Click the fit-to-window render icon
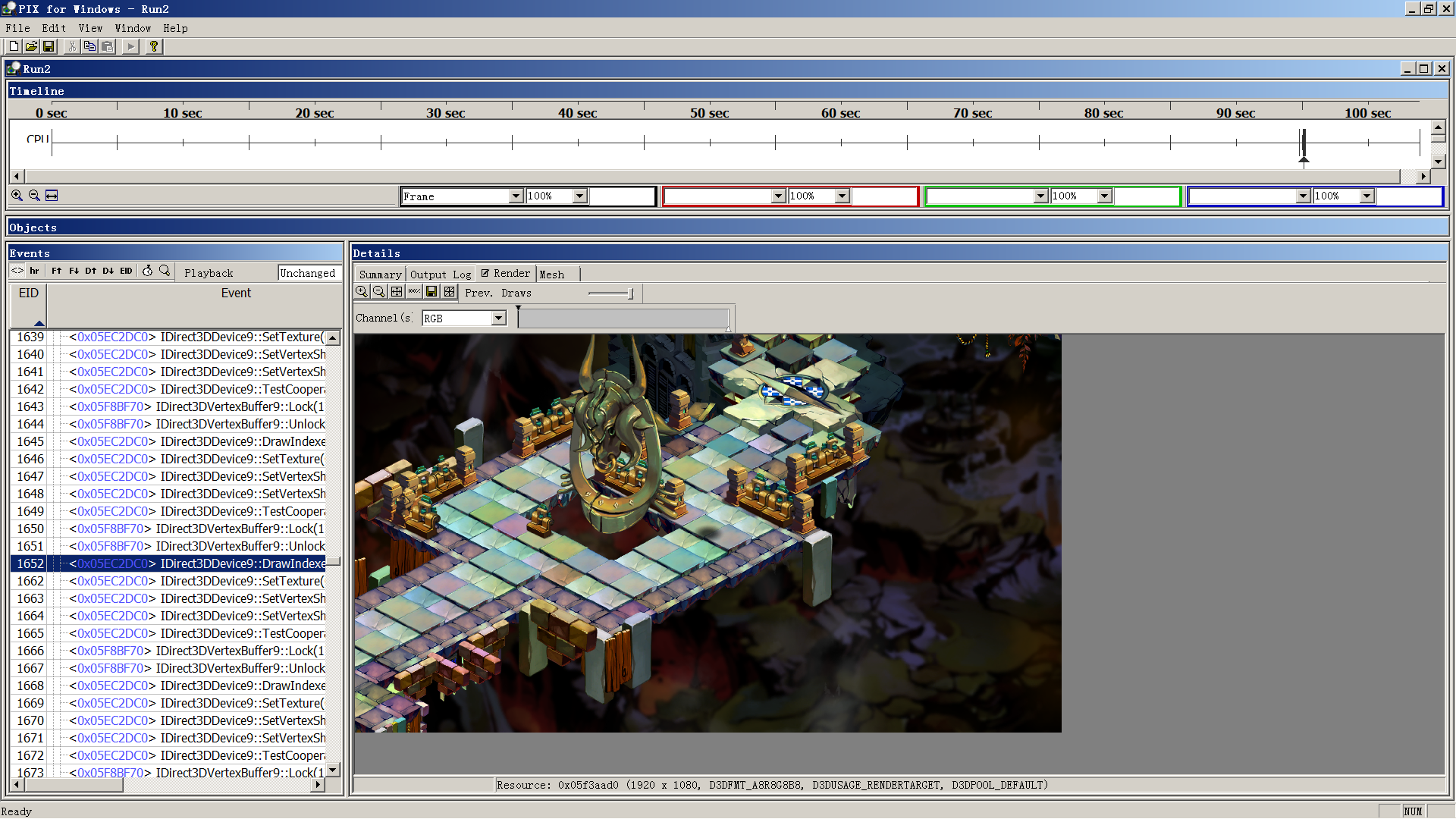The width and height of the screenshot is (1456, 819). pyautogui.click(x=397, y=292)
